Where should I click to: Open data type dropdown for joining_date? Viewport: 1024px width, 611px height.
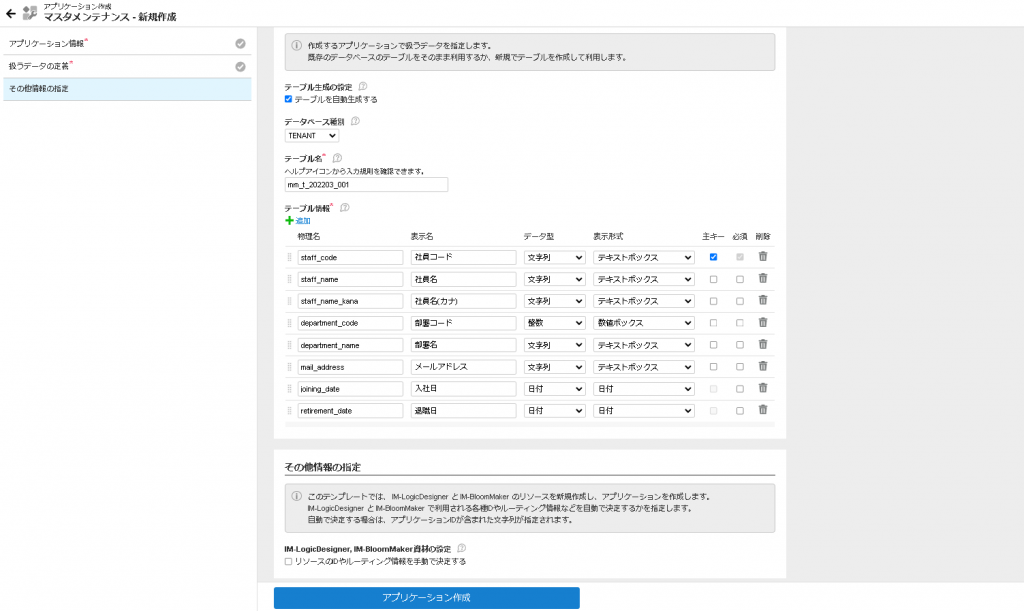(554, 388)
